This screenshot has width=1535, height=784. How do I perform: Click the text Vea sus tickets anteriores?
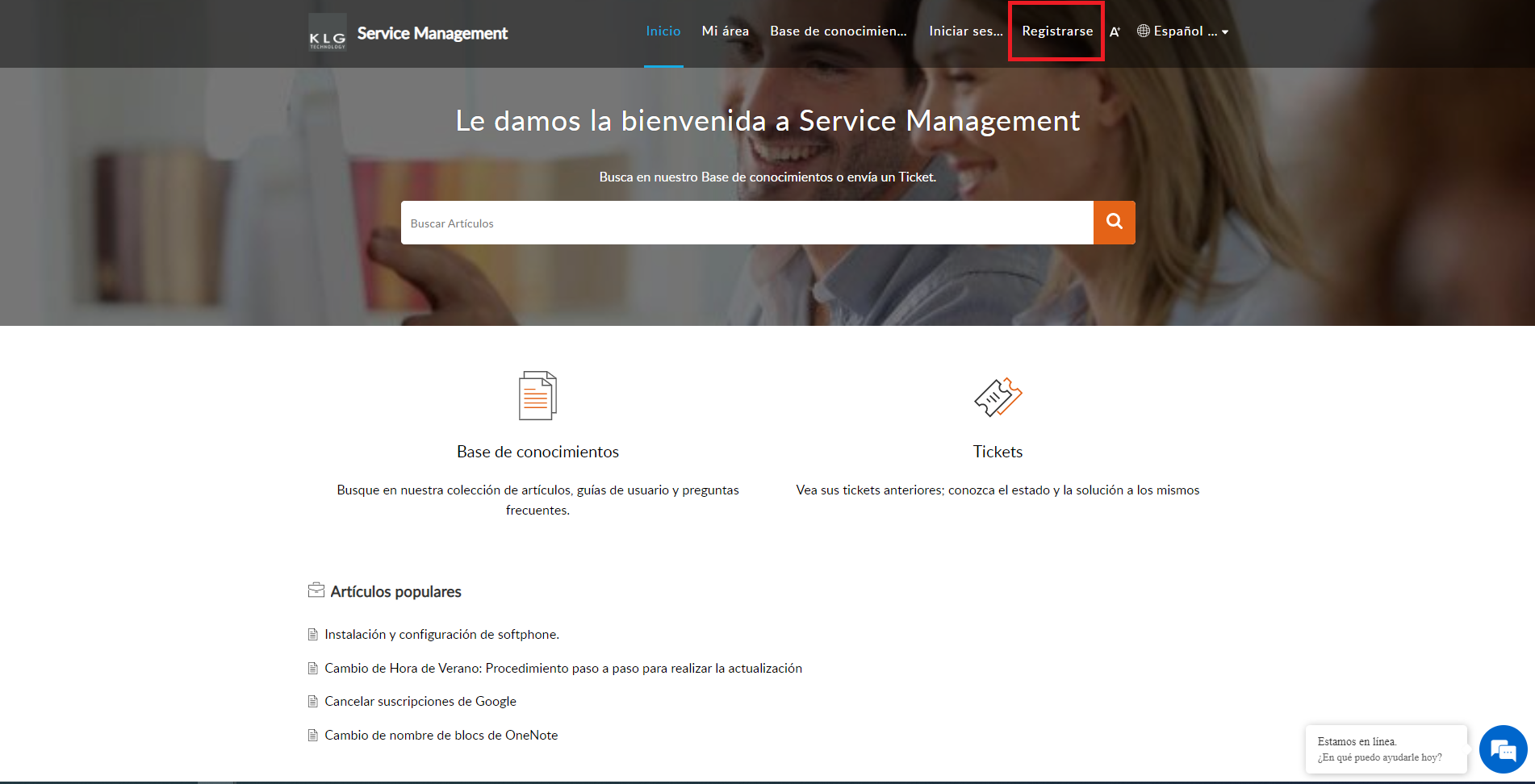tap(998, 490)
